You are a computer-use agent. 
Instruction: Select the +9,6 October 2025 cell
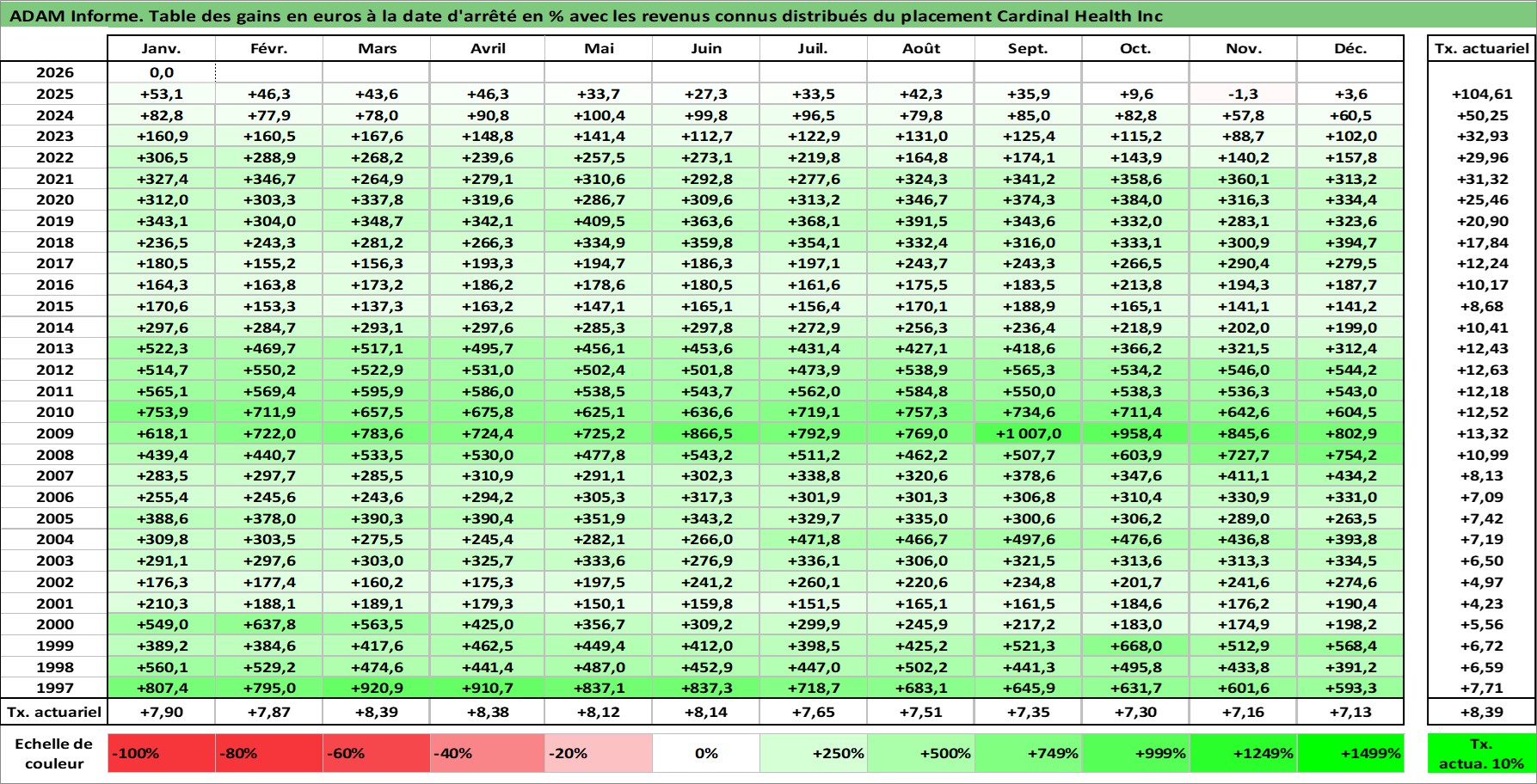click(x=1136, y=94)
